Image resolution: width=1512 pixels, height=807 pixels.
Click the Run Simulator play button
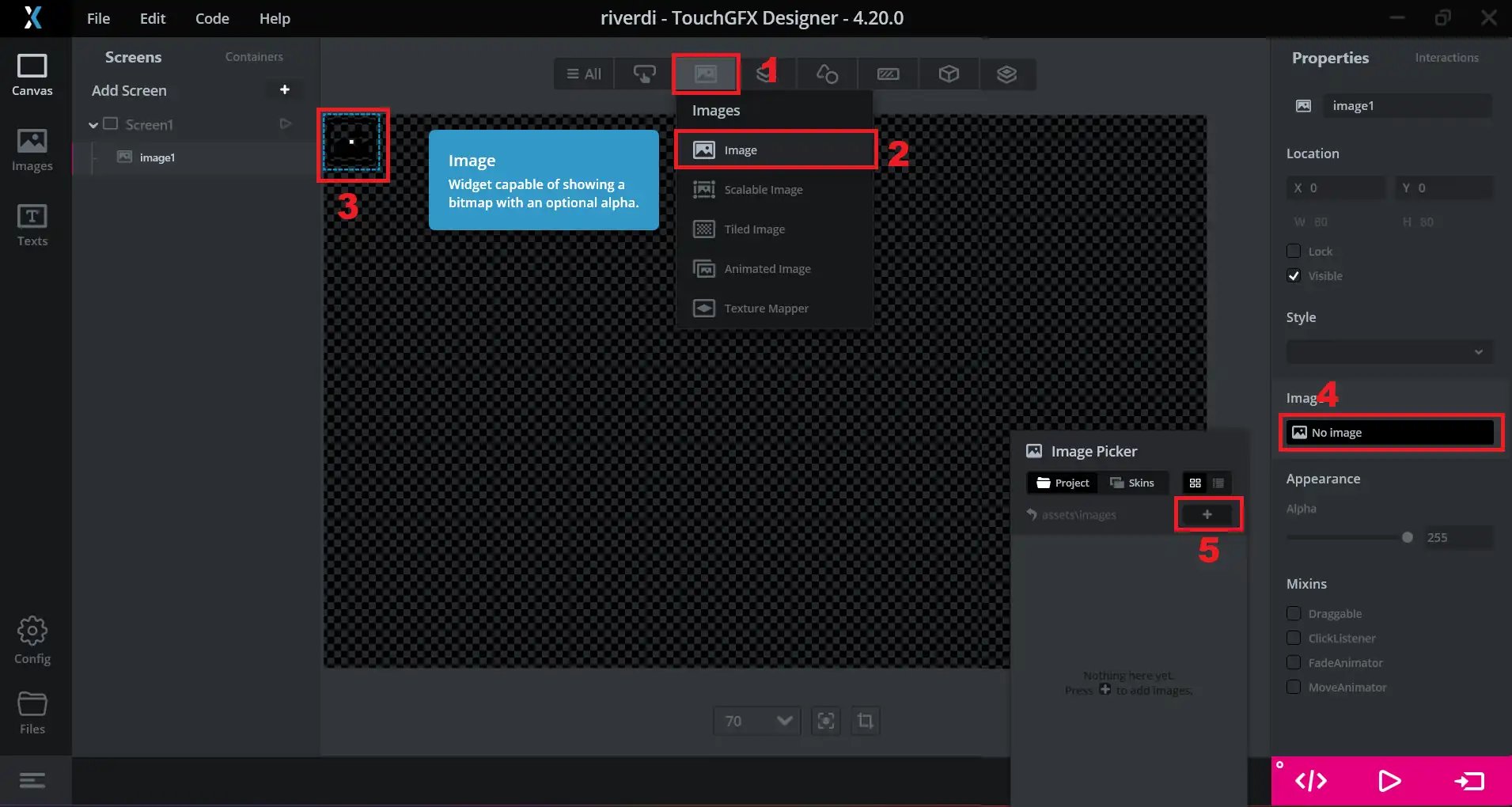[1389, 781]
